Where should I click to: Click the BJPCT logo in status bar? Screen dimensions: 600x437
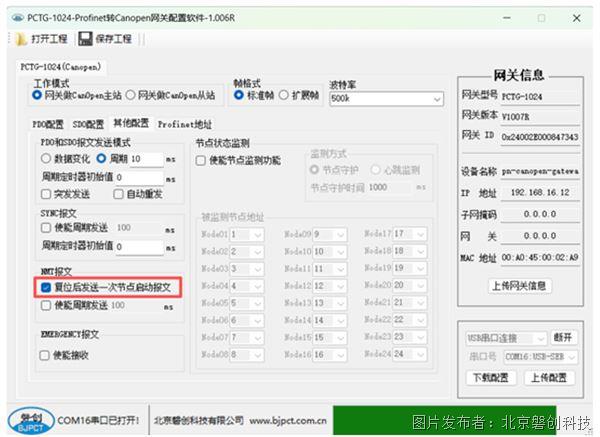click(x=31, y=421)
